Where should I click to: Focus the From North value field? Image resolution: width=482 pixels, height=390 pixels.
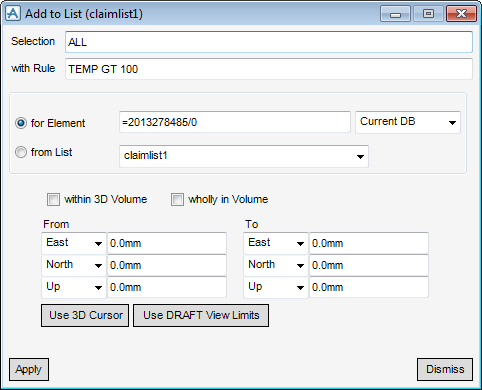167,265
